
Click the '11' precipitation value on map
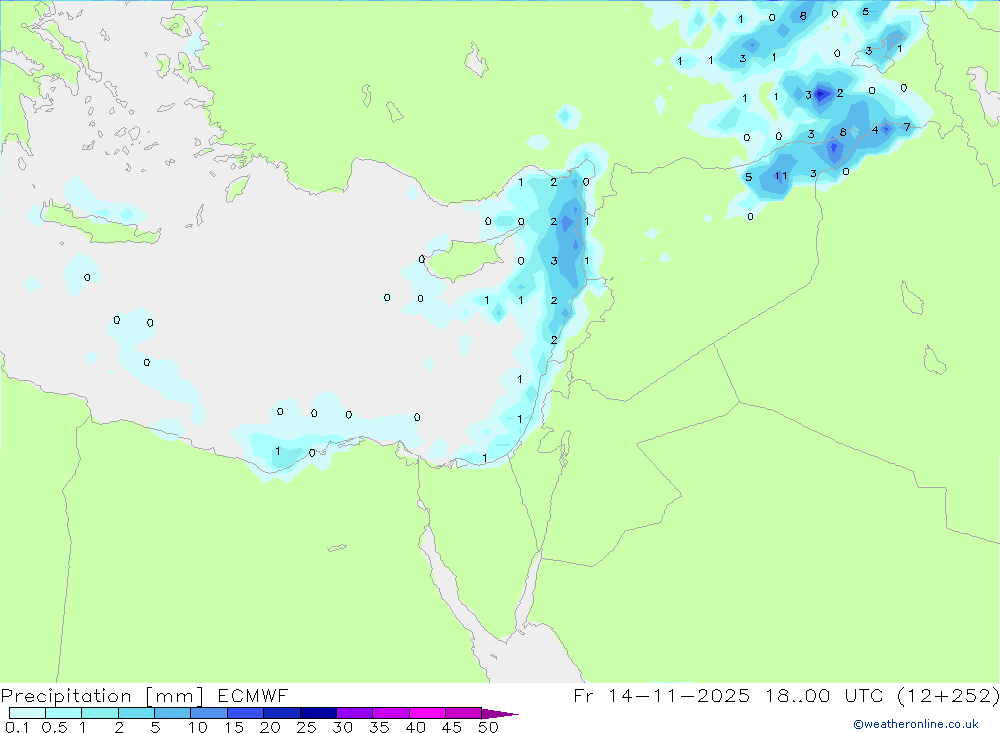click(x=781, y=176)
